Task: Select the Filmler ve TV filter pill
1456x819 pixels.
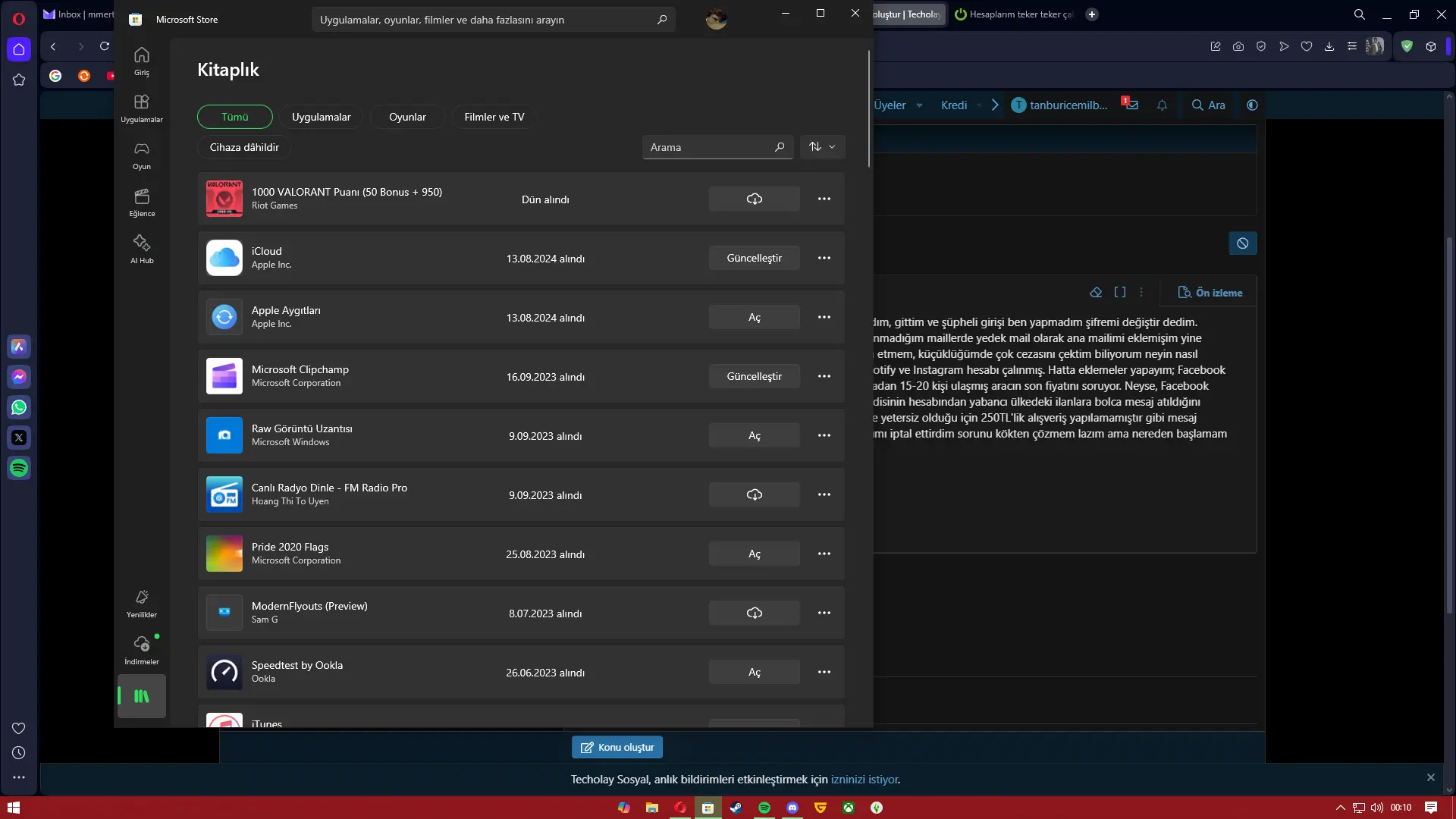Action: (494, 117)
